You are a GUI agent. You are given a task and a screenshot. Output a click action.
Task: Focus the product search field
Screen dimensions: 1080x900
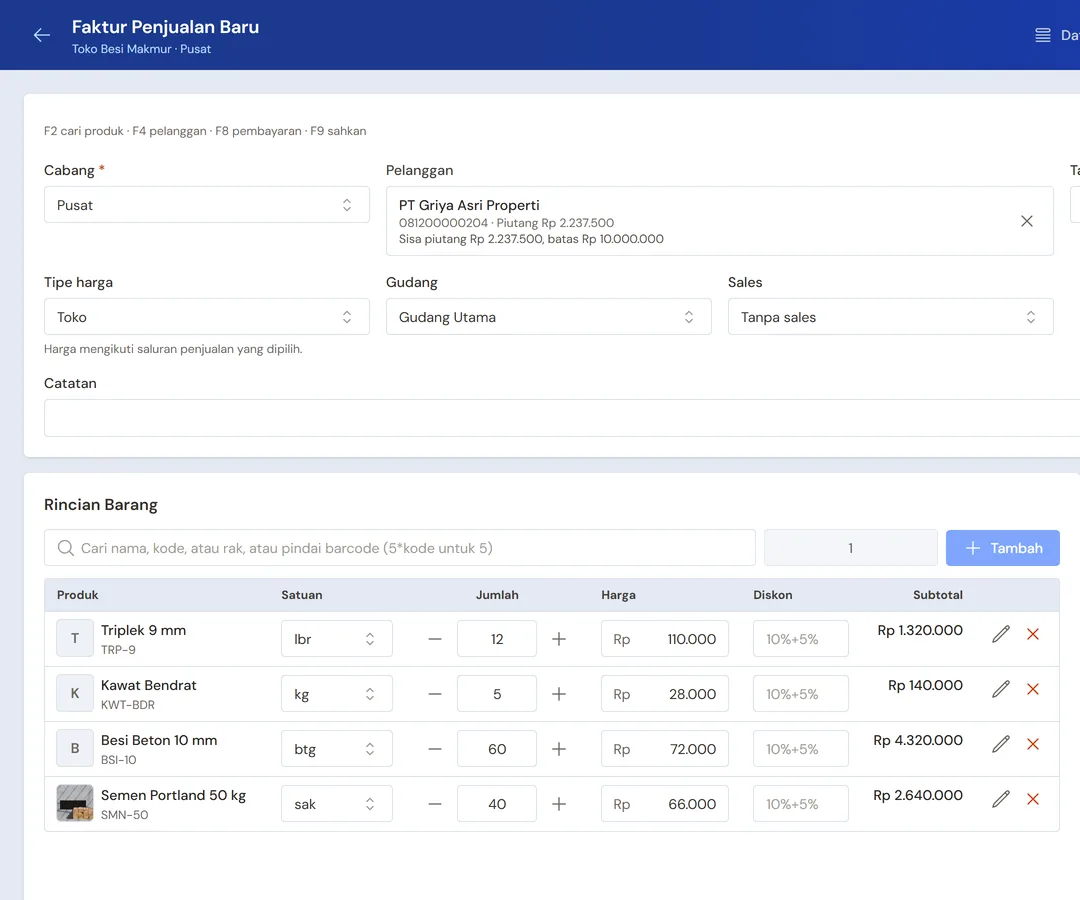tap(399, 548)
